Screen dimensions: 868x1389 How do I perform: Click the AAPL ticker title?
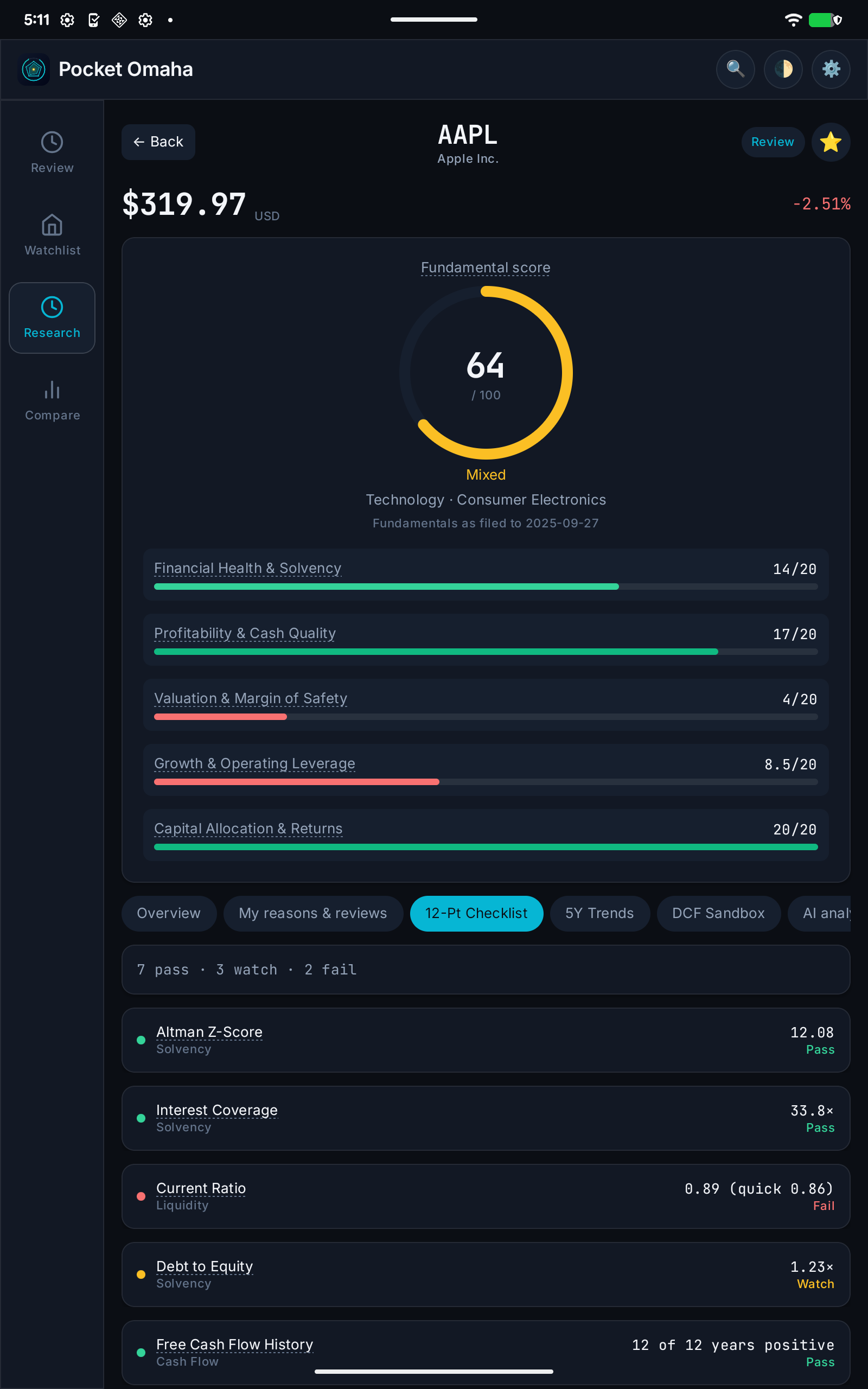point(468,135)
